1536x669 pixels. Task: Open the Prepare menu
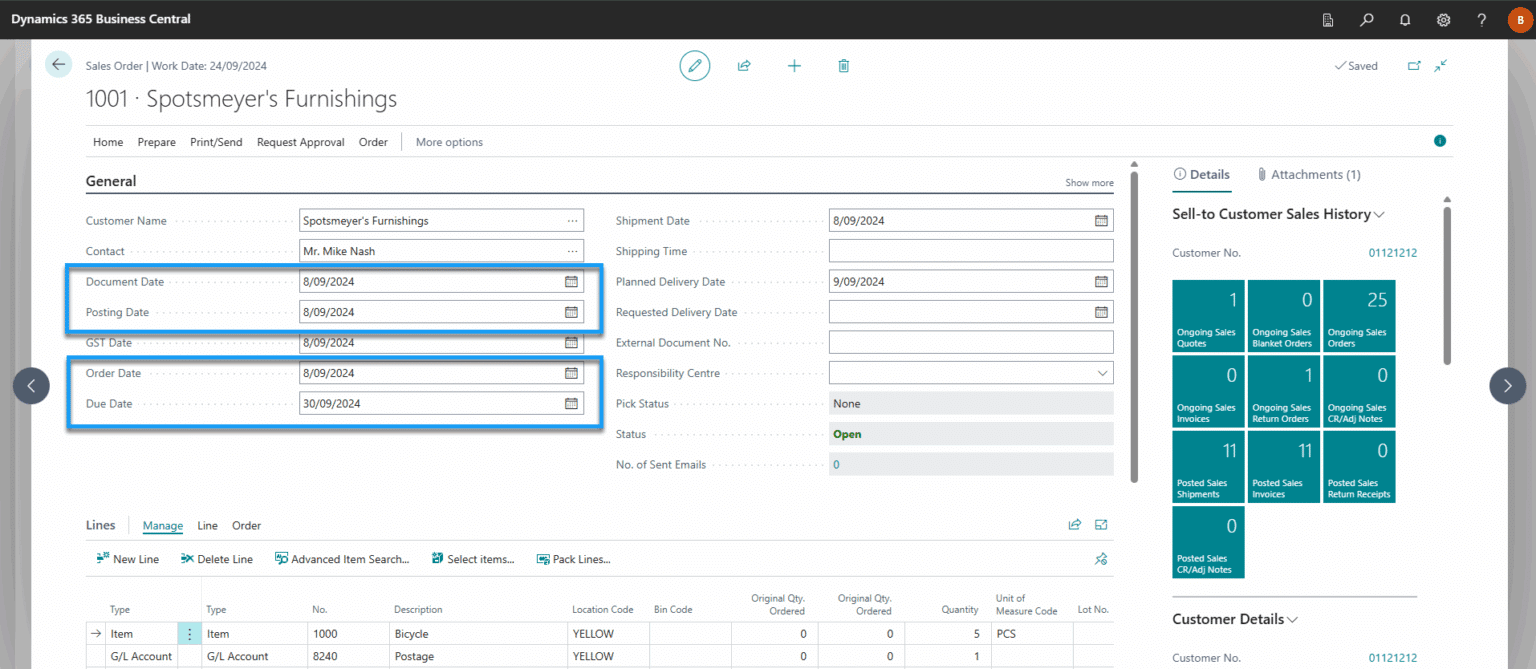point(156,142)
